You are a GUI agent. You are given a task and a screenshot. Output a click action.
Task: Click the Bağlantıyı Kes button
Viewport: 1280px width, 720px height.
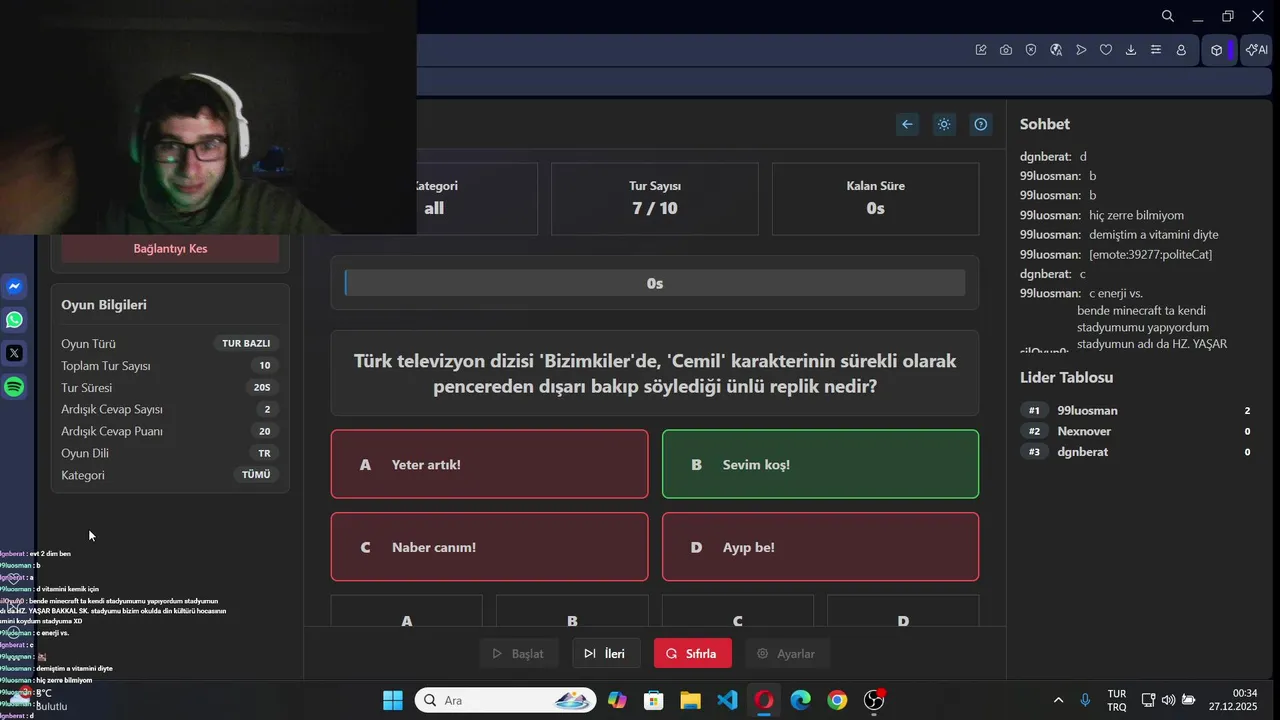[170, 248]
